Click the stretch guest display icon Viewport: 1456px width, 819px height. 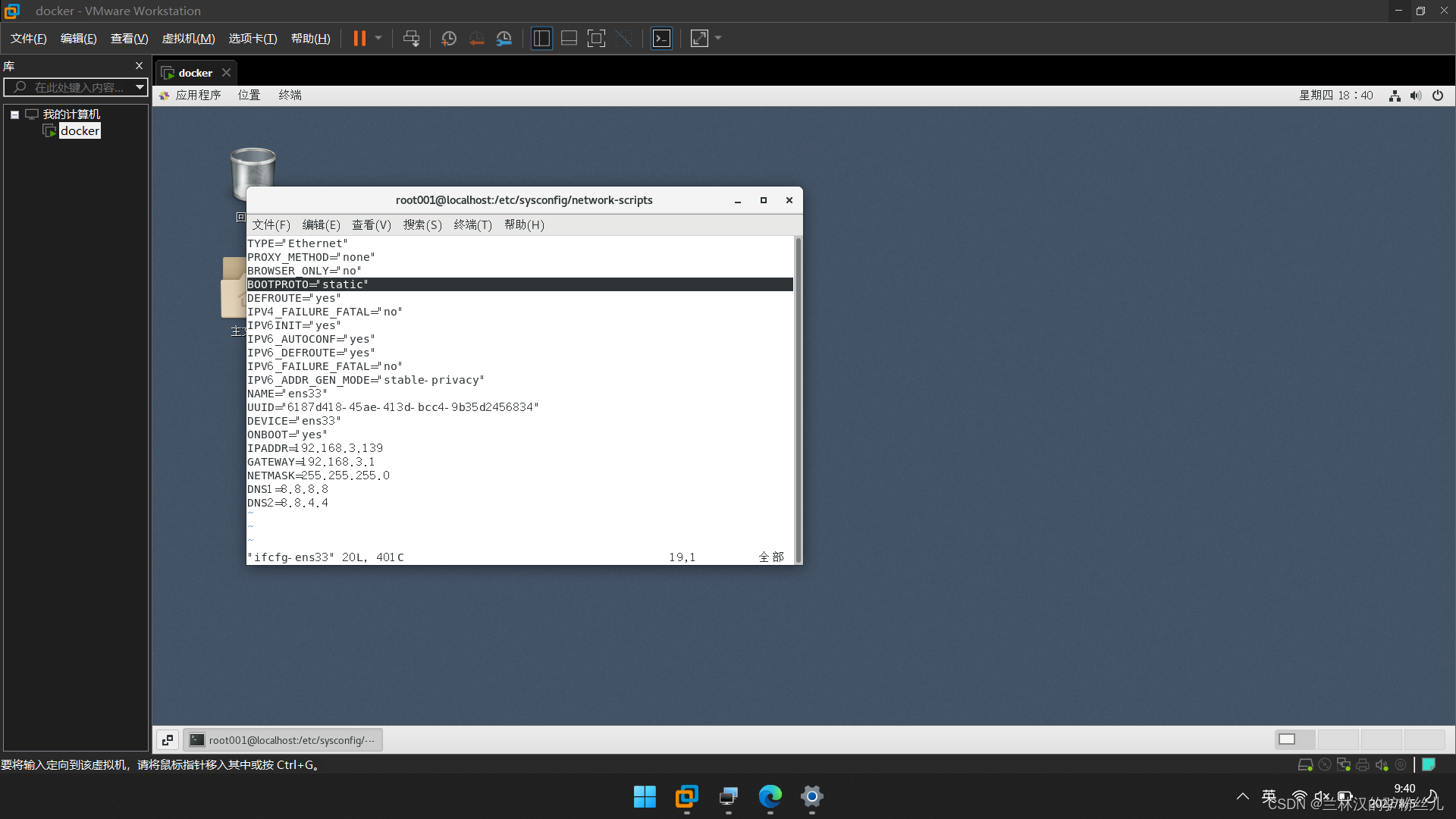(699, 39)
